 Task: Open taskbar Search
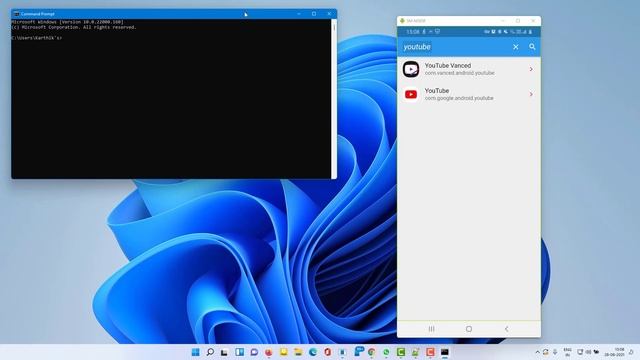coord(210,352)
